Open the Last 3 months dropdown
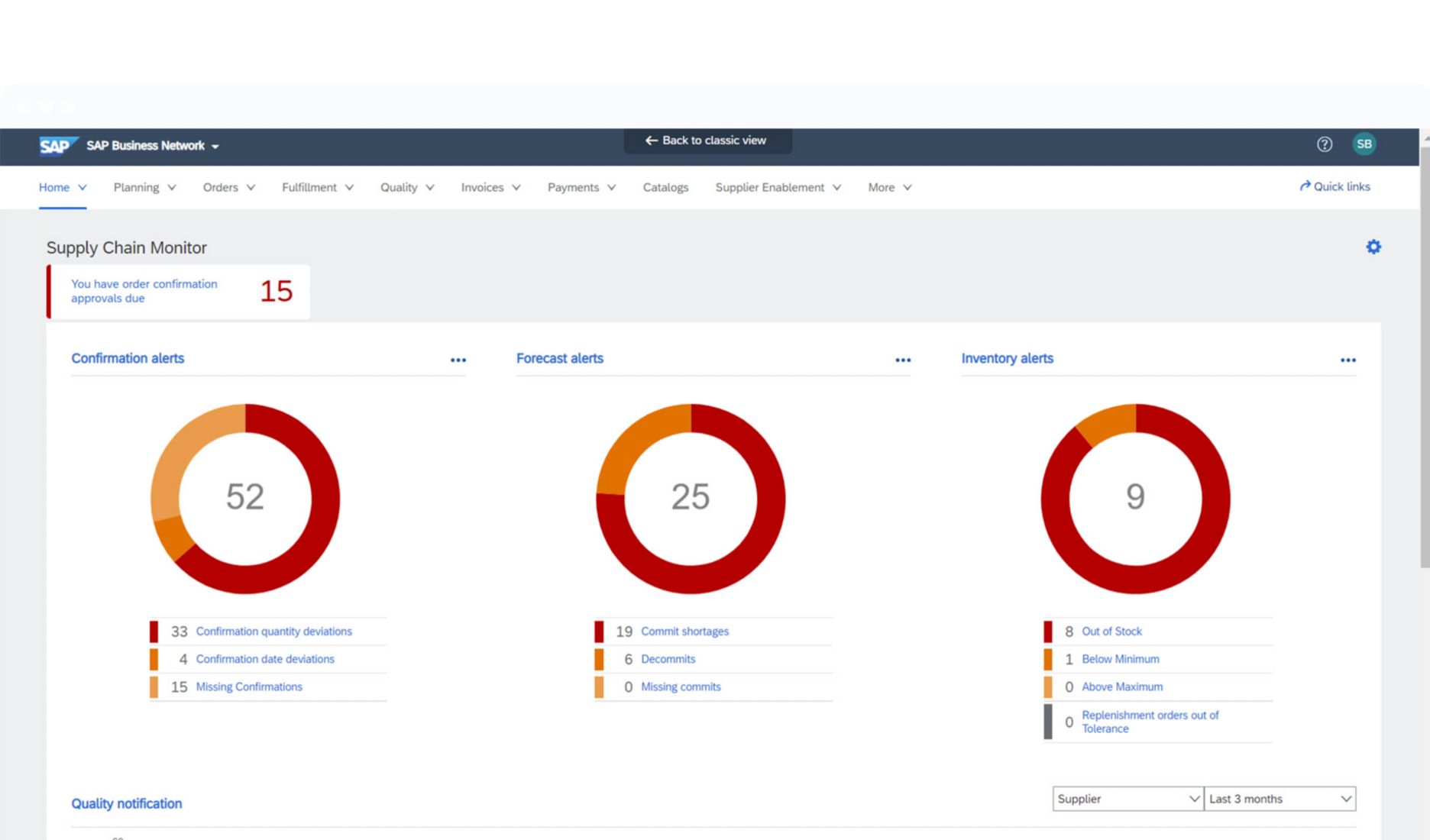 coord(1280,799)
